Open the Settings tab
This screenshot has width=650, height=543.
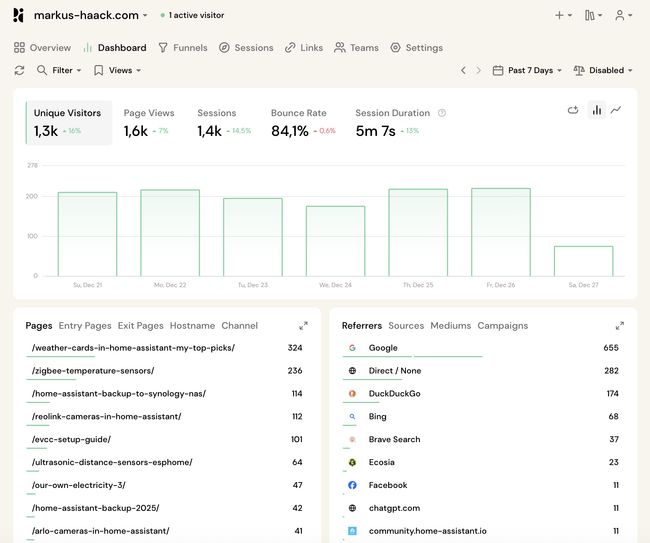[x=417, y=48]
